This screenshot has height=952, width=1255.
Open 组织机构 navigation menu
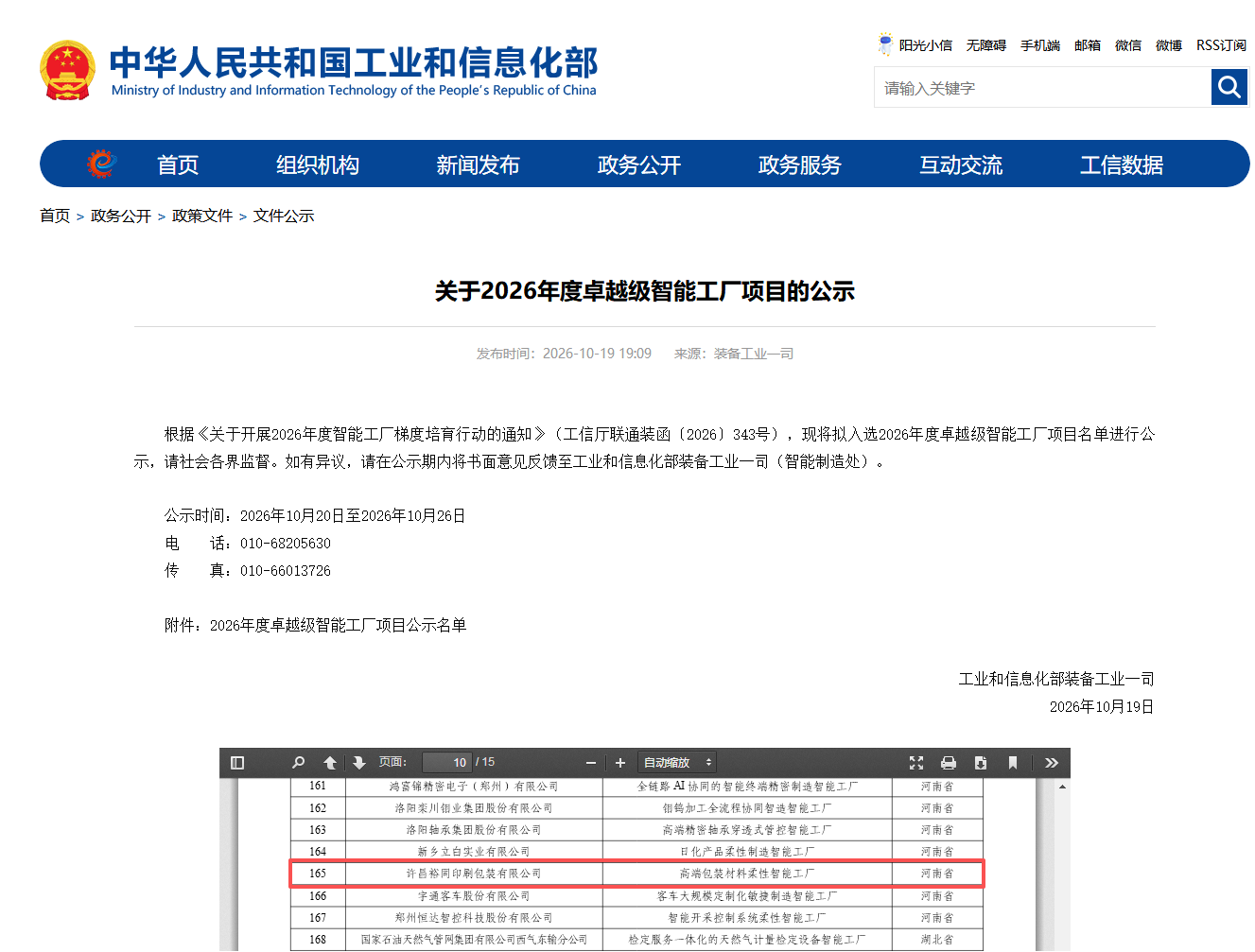318,164
